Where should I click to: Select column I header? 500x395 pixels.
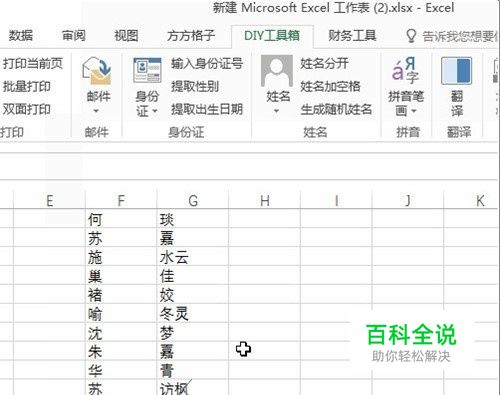click(336, 201)
